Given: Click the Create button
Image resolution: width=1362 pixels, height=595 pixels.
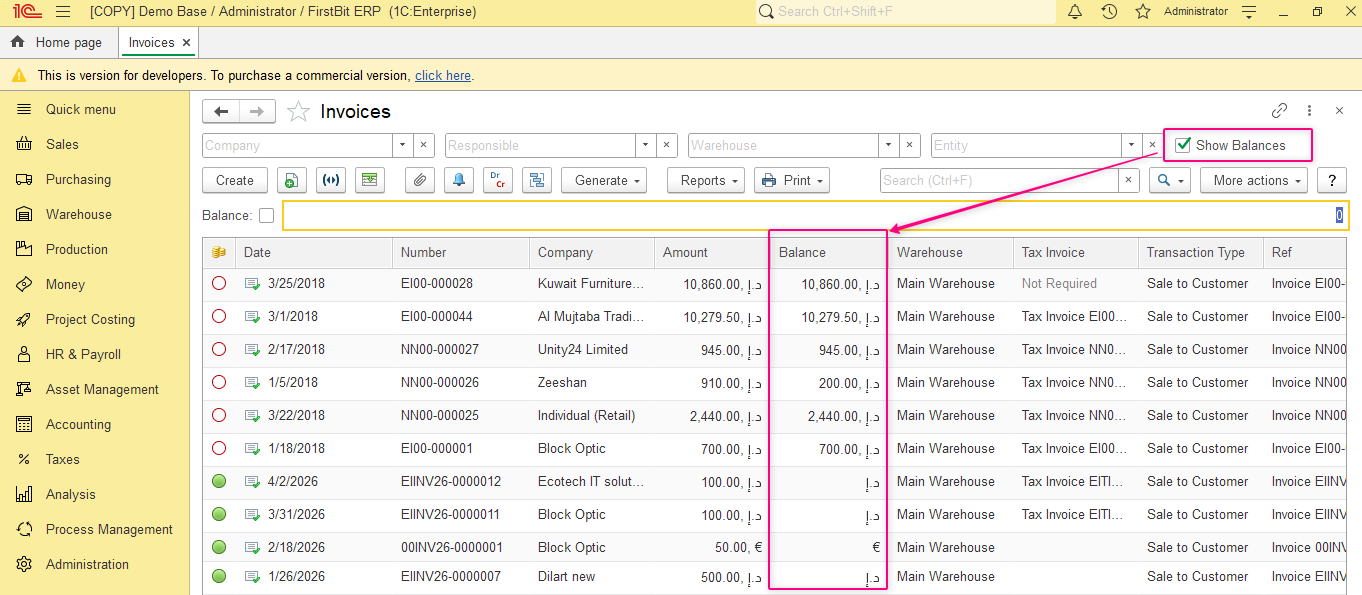Looking at the screenshot, I should tap(235, 180).
